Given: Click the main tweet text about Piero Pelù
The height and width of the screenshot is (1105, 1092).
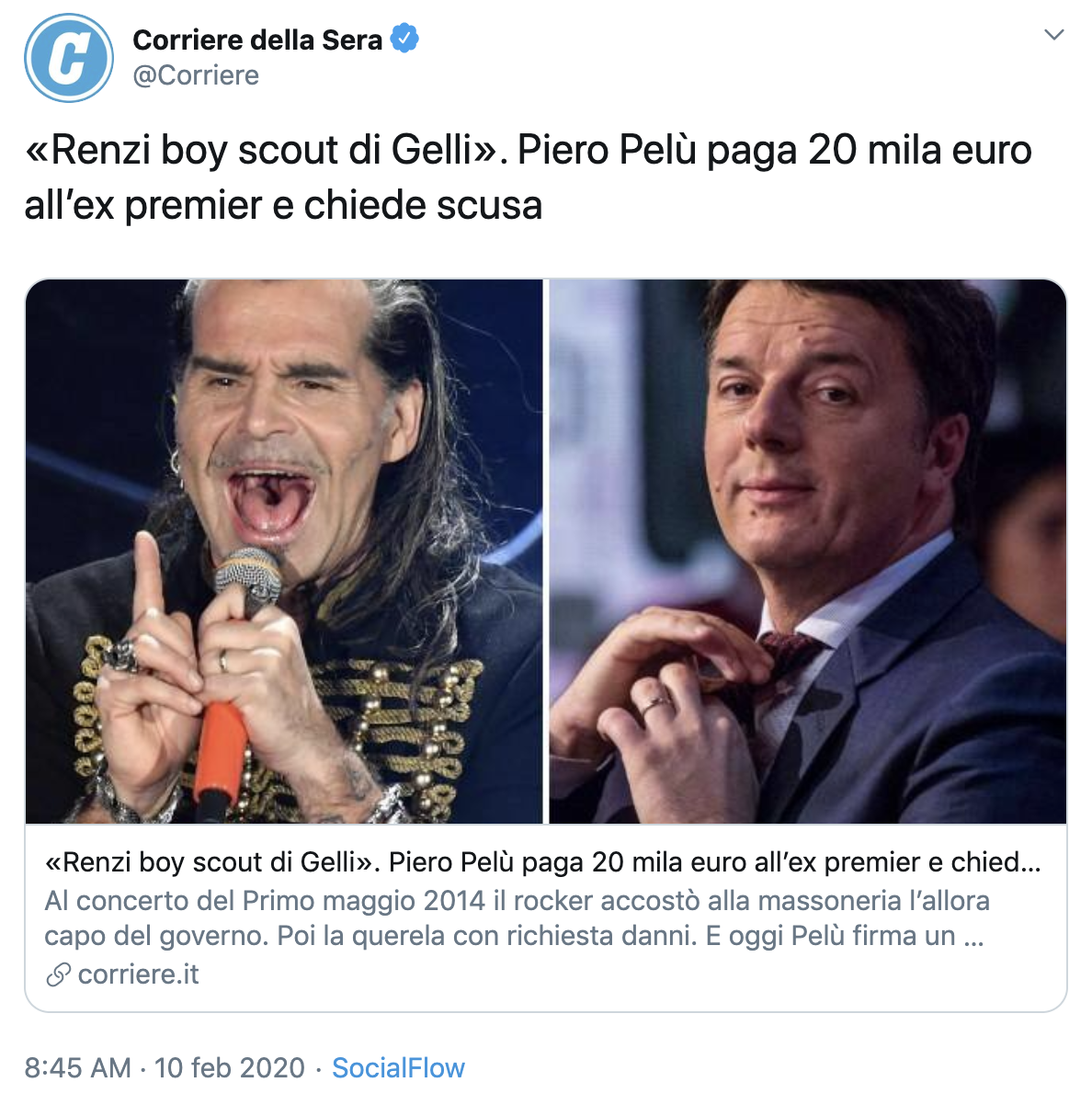Looking at the screenshot, I should pyautogui.click(x=529, y=177).
